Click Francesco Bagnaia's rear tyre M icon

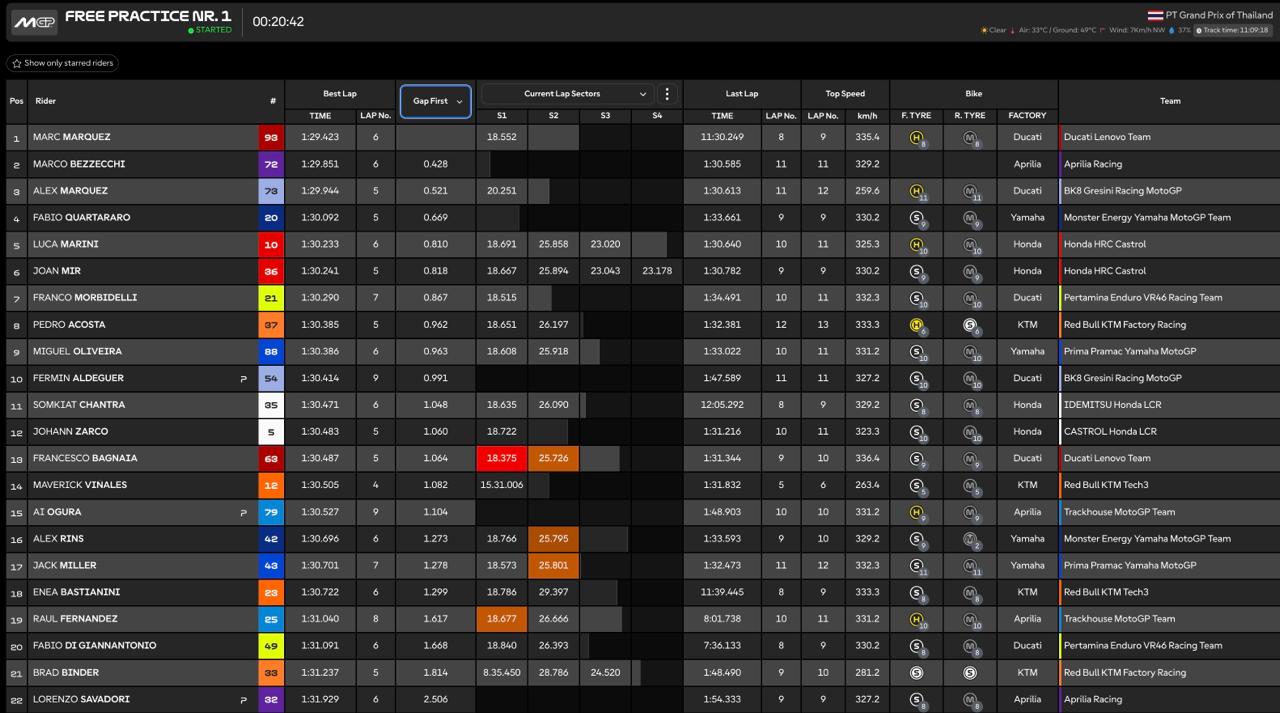point(969,459)
